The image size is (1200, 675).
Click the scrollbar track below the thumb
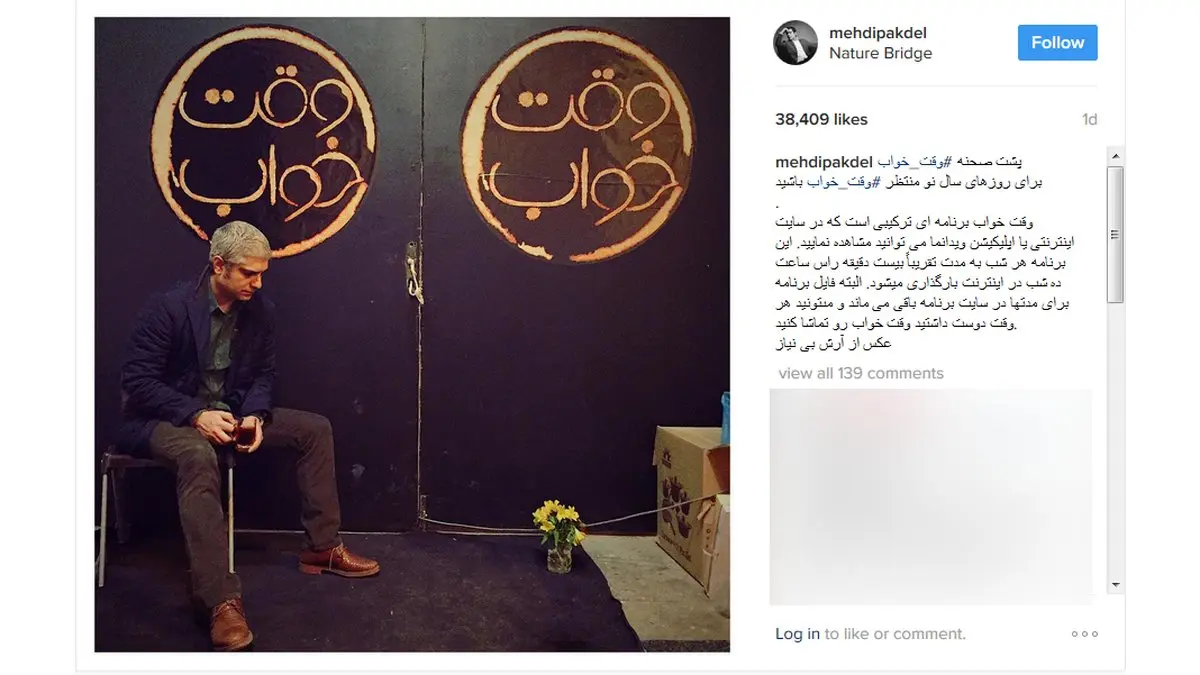coord(1115,440)
